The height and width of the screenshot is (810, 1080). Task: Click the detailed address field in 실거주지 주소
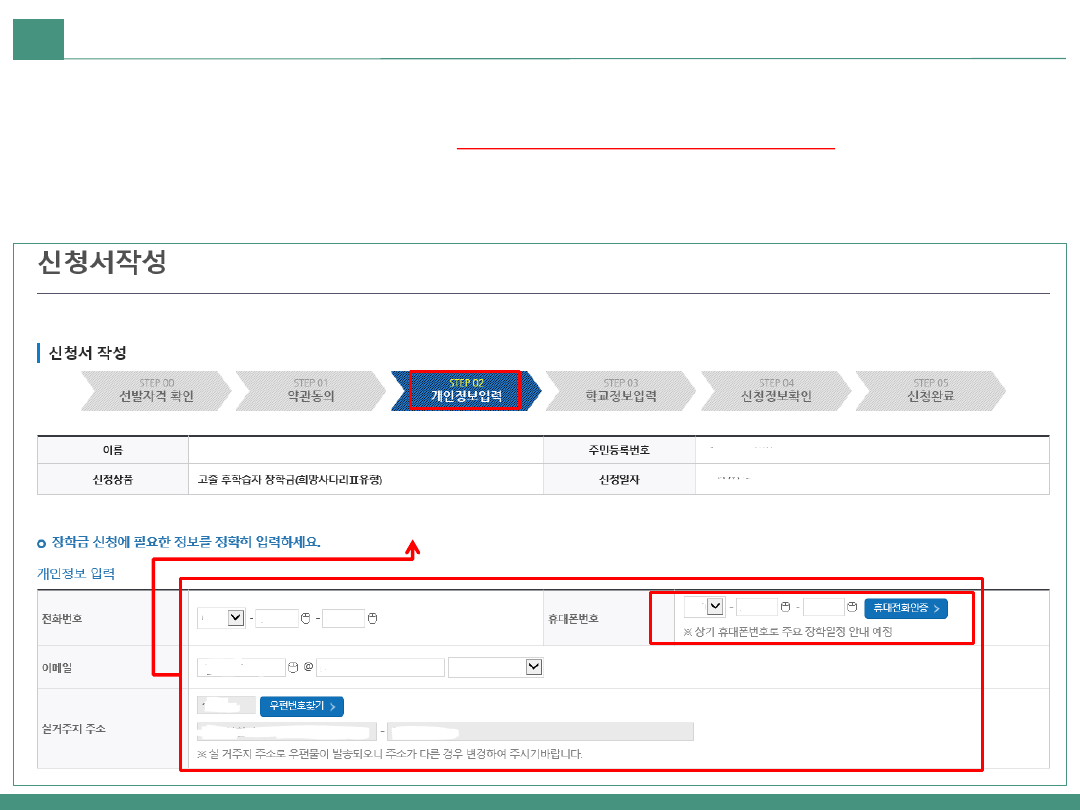(x=540, y=732)
